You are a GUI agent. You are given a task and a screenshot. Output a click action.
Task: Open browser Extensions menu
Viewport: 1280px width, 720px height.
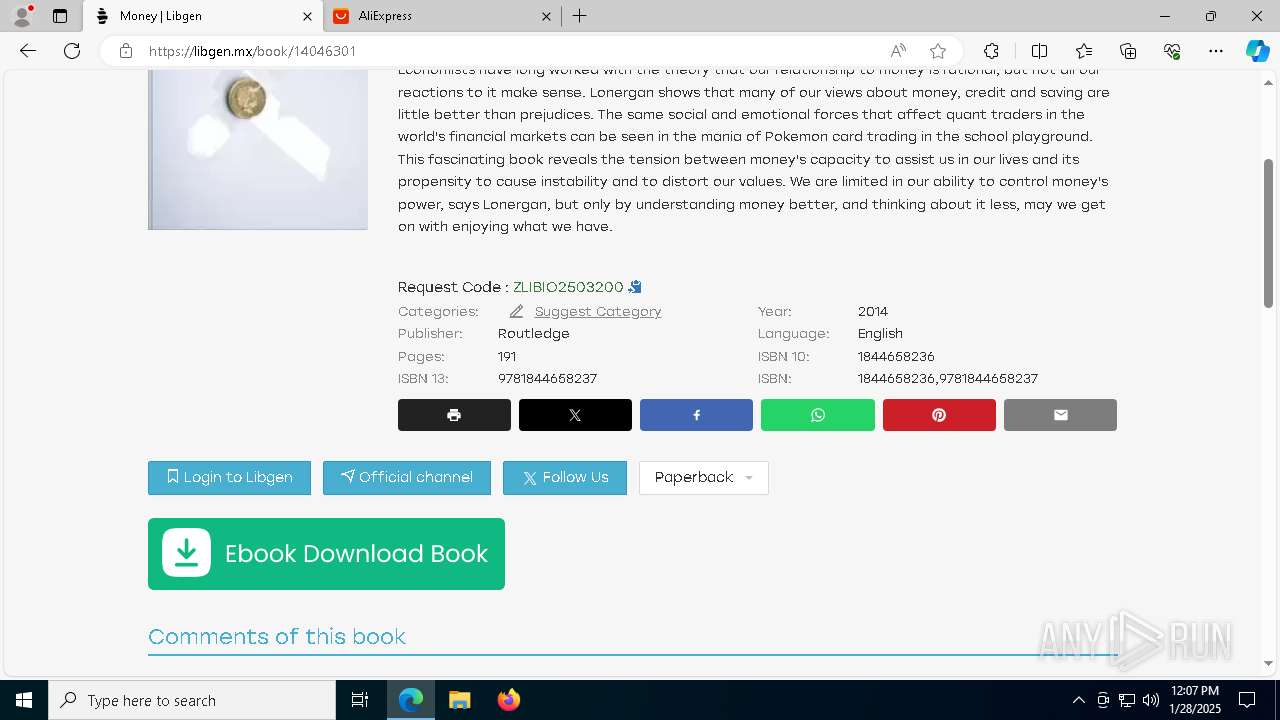click(x=991, y=51)
